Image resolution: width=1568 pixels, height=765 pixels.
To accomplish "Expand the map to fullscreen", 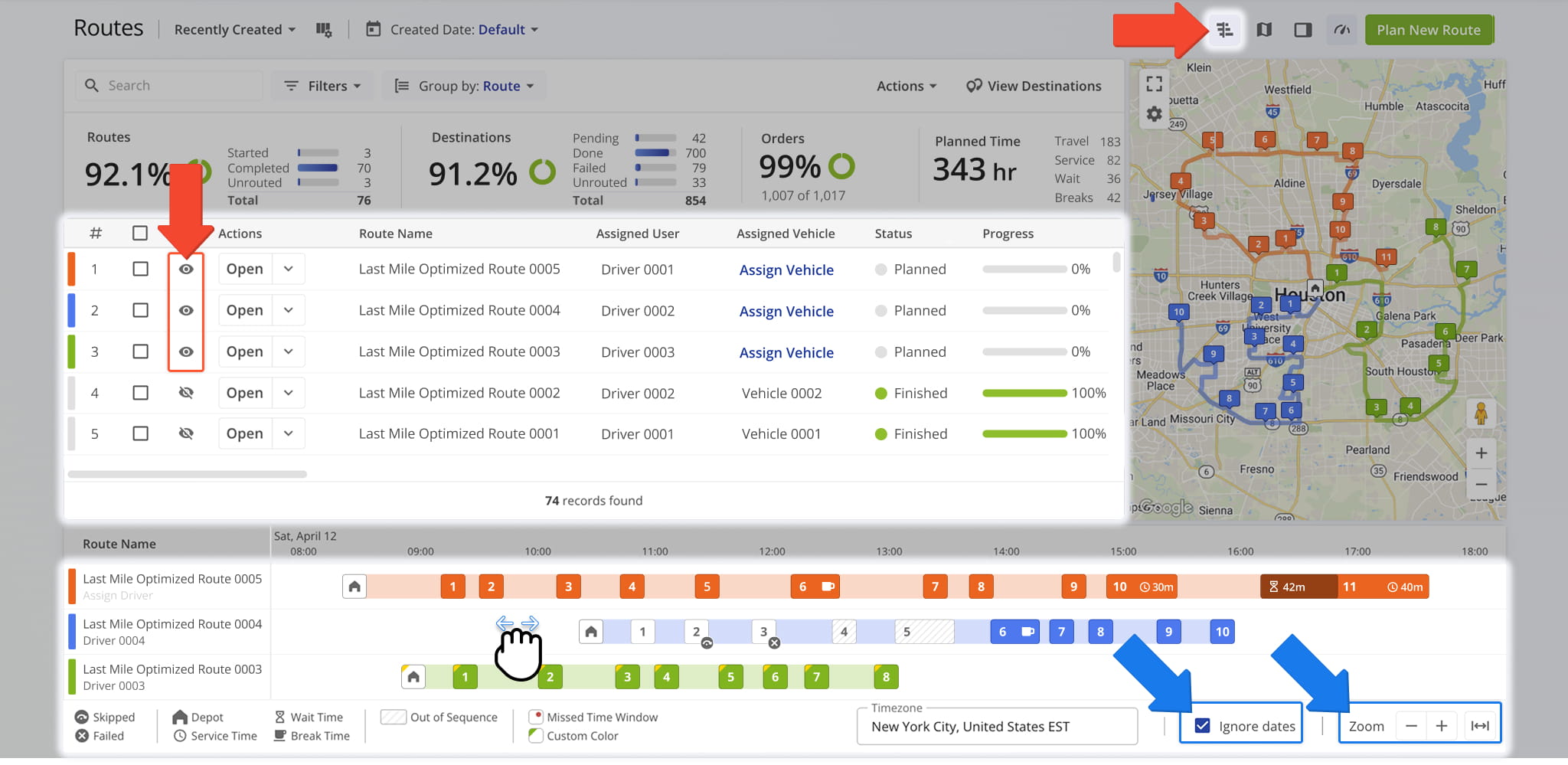I will coord(1154,83).
